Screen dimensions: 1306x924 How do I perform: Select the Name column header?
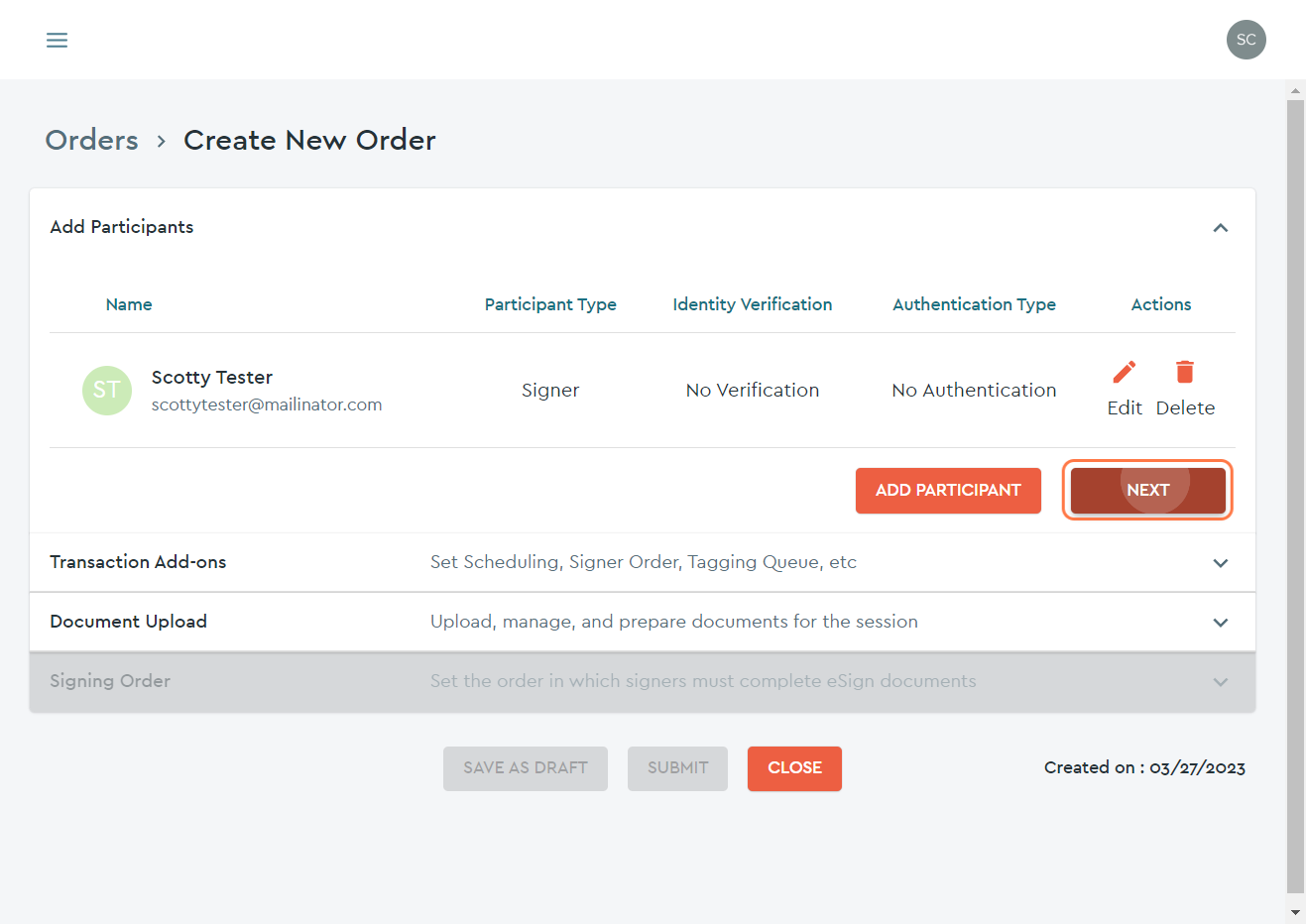(129, 304)
